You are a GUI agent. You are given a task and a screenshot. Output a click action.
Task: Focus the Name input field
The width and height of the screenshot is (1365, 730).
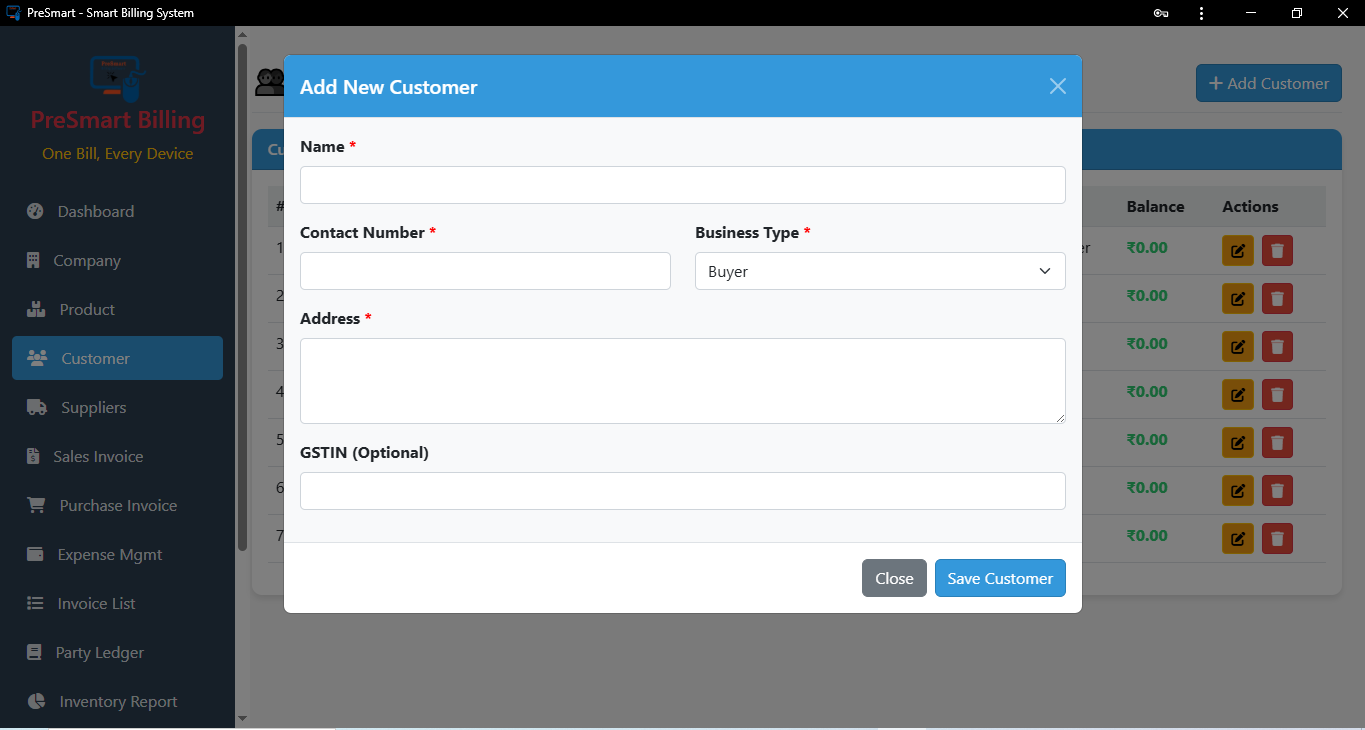click(x=682, y=185)
